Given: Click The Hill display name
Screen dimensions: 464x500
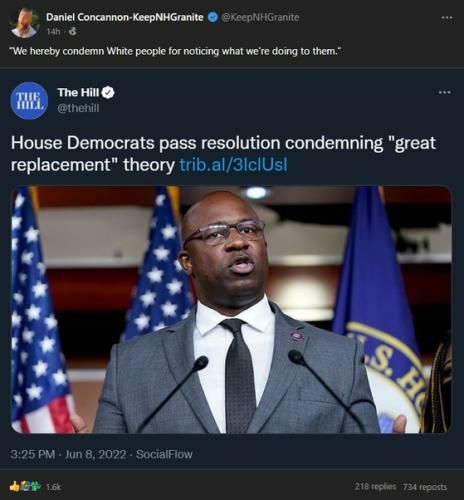Looking at the screenshot, I should 78,92.
